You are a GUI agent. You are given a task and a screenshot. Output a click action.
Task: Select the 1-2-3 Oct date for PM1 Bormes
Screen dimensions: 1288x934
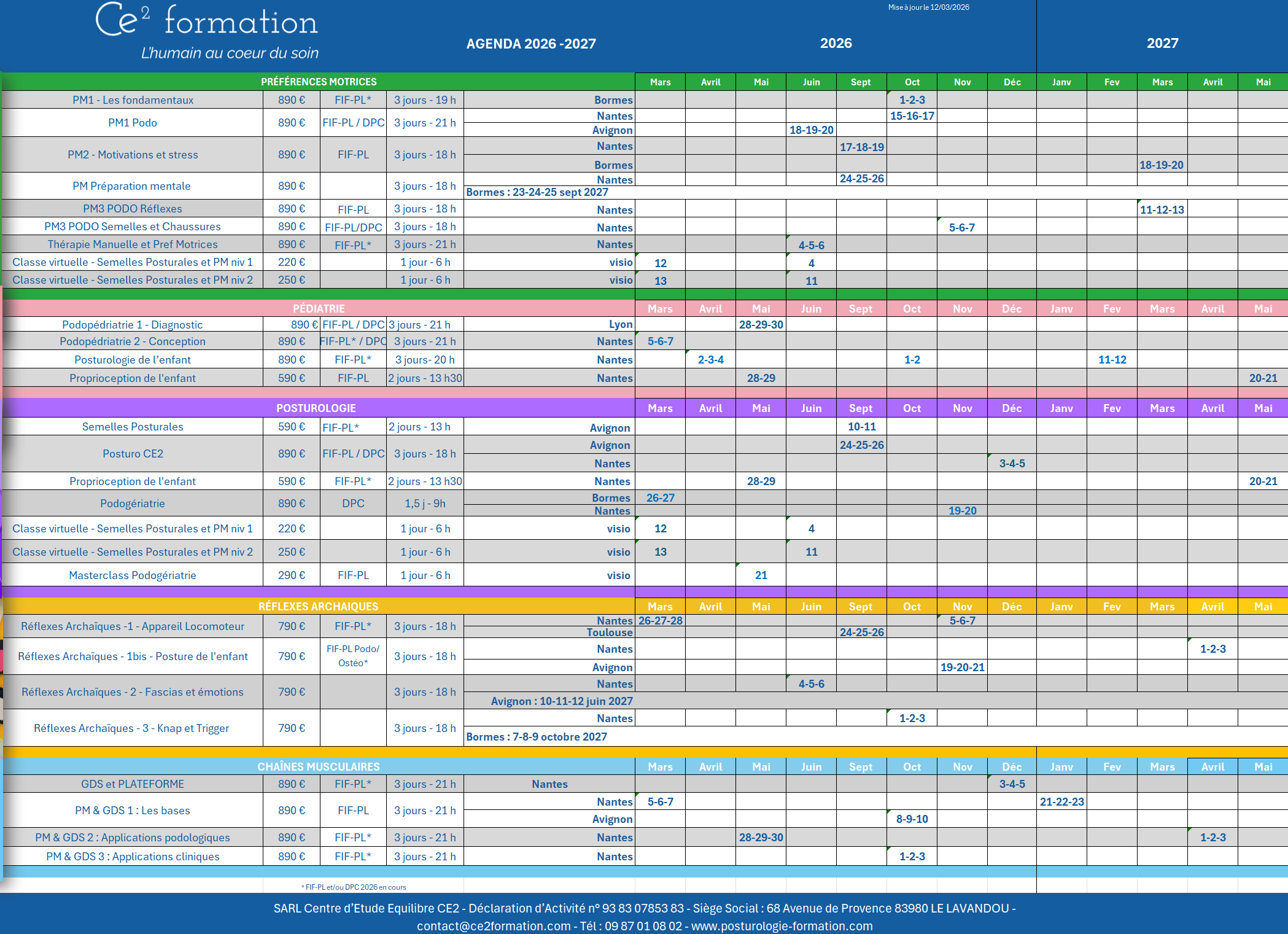(x=912, y=100)
